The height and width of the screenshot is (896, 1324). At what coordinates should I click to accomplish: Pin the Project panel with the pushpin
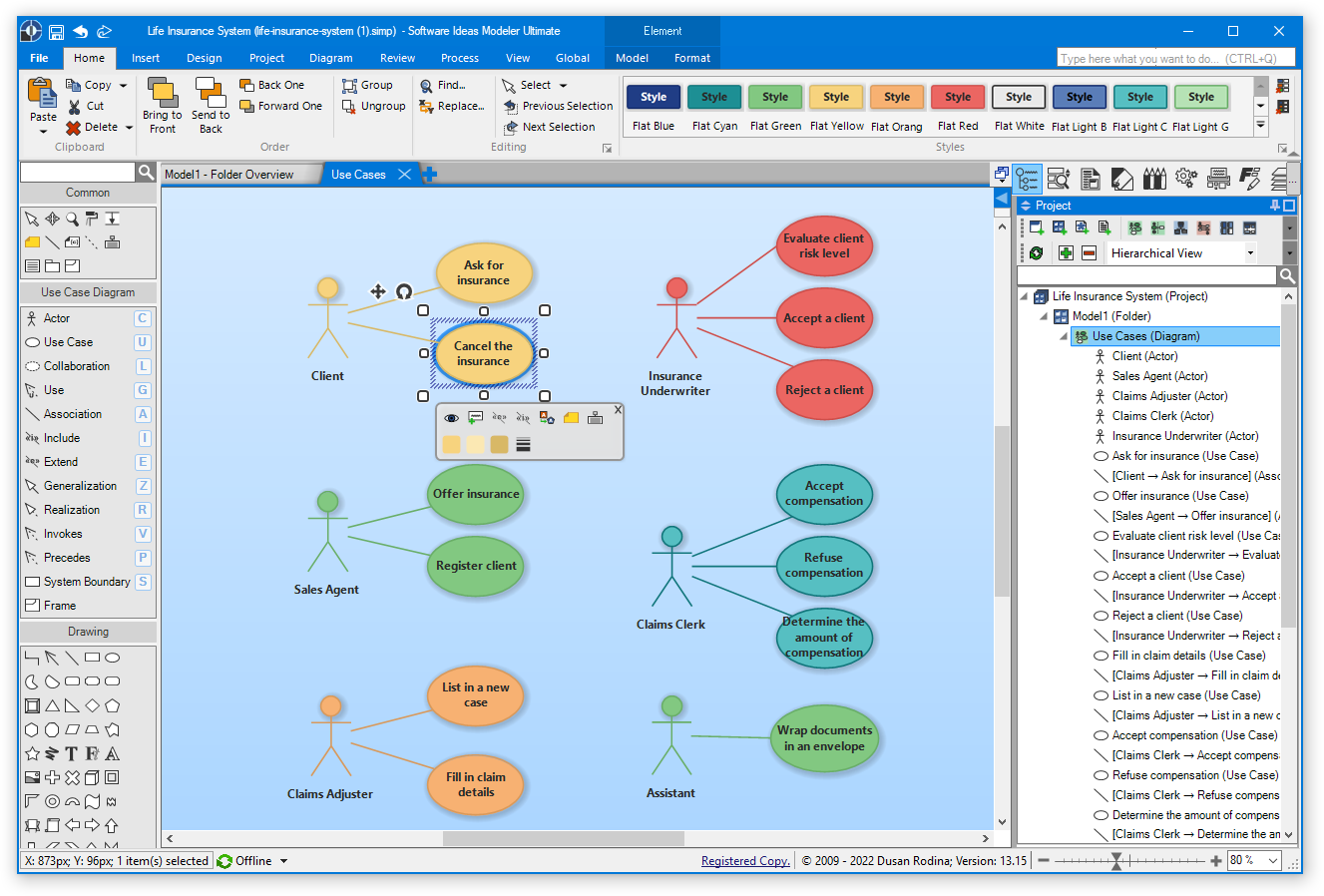pyautogui.click(x=1274, y=206)
